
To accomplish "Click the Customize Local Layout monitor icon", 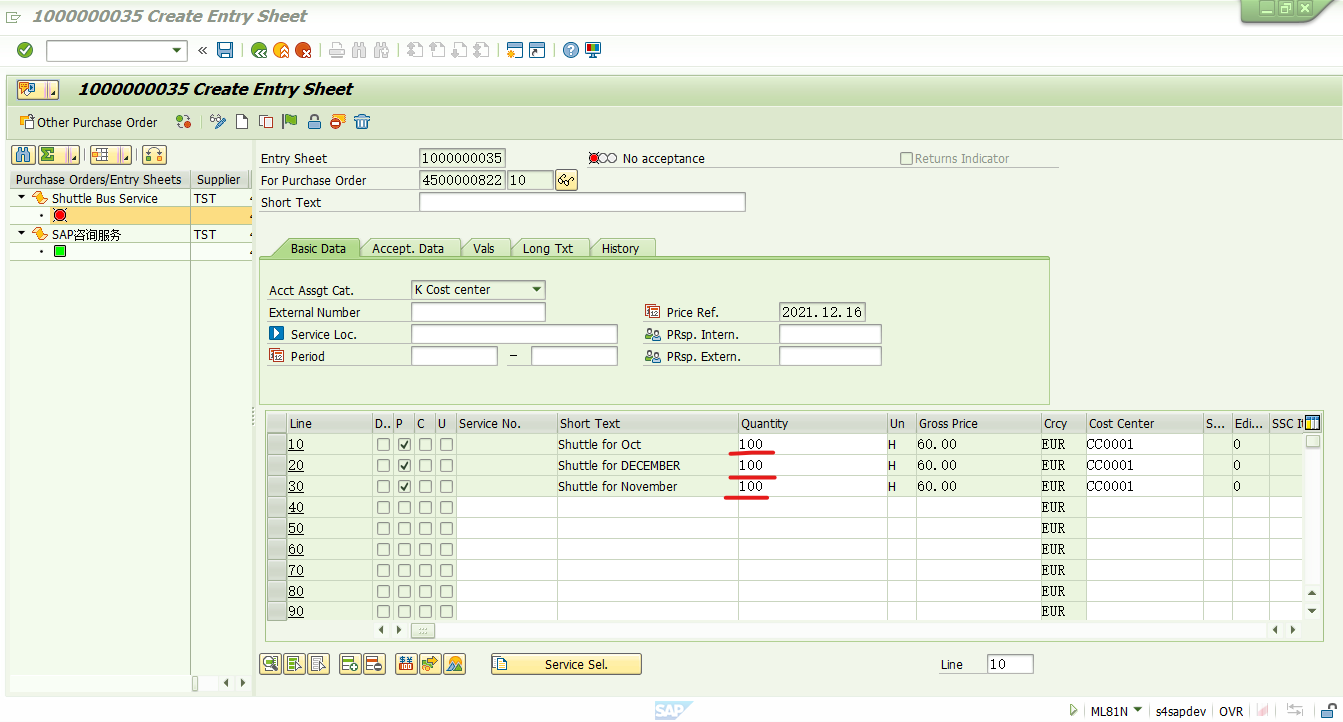I will (593, 50).
